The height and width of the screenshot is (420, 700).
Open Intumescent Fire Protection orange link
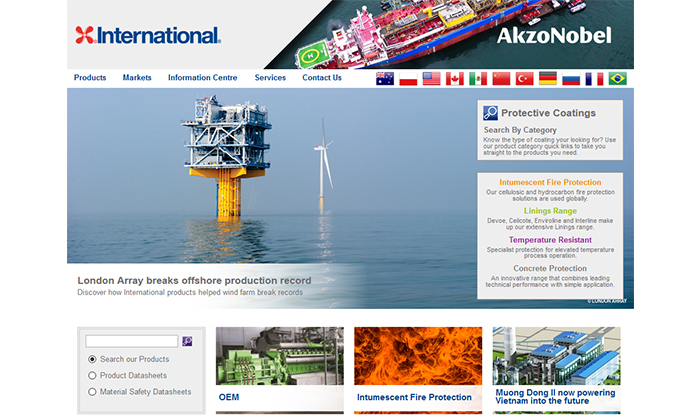(x=550, y=182)
